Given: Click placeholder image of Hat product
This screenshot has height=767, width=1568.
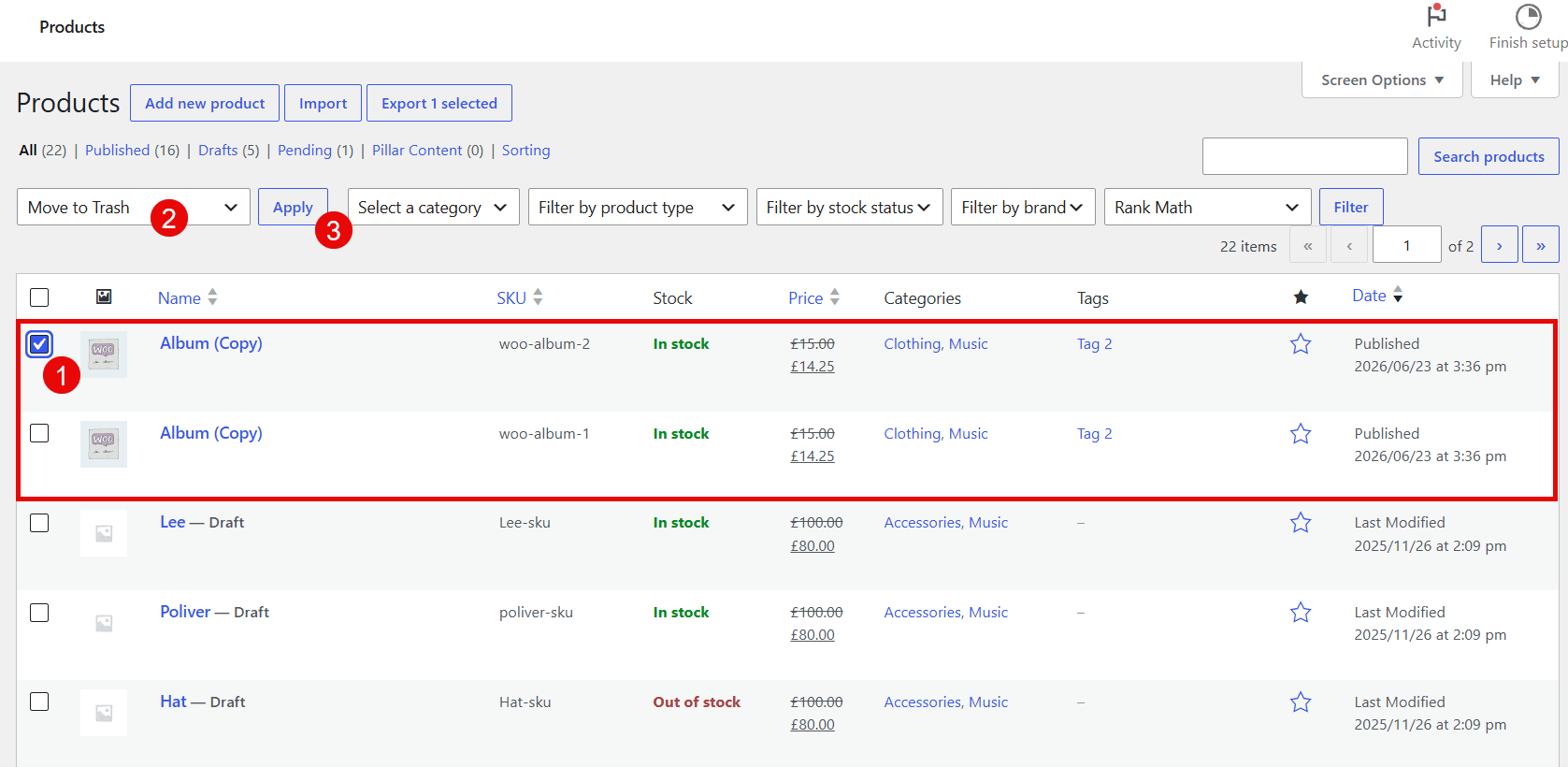Looking at the screenshot, I should 104,713.
